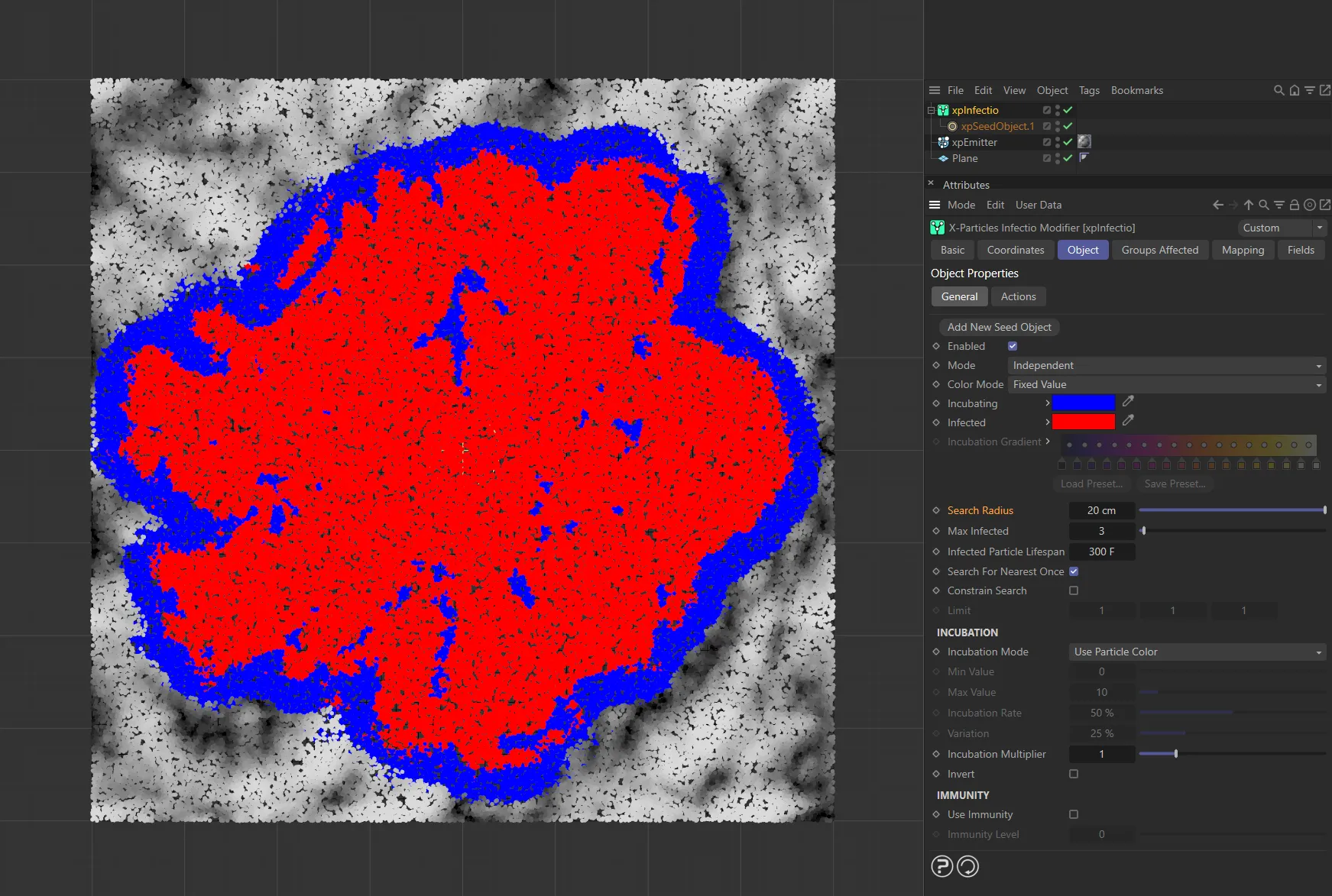
Task: Select the xpInfectio modifier icon in Object Manager
Action: pos(943,110)
